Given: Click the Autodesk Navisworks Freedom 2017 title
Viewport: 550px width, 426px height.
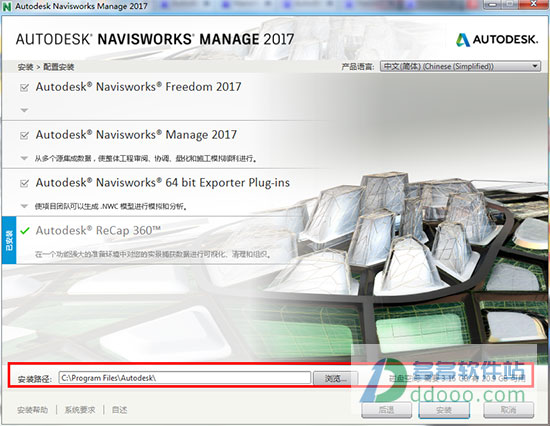Looking at the screenshot, I should (x=139, y=87).
